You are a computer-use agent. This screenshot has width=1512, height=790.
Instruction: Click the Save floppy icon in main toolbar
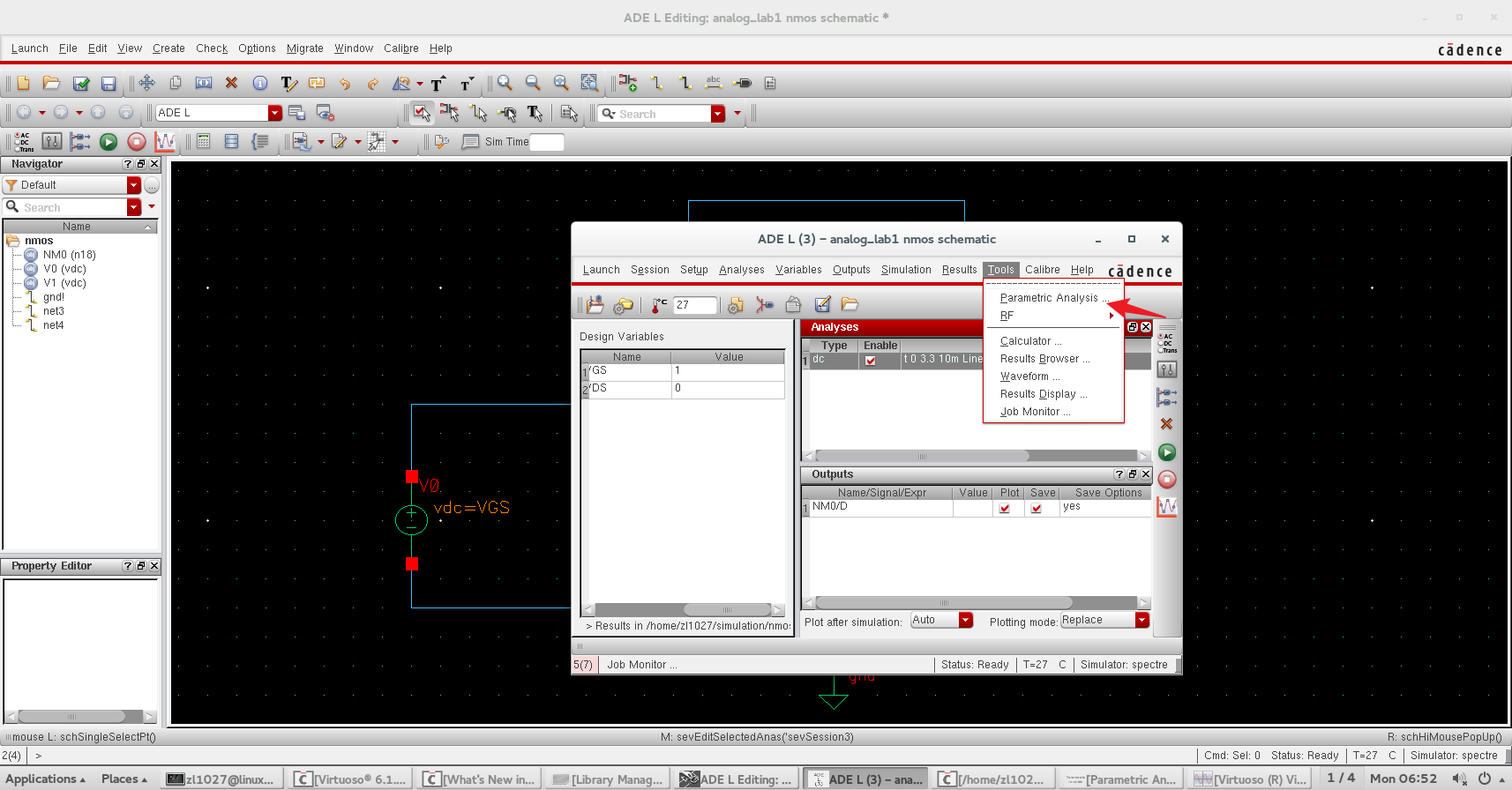pos(109,83)
